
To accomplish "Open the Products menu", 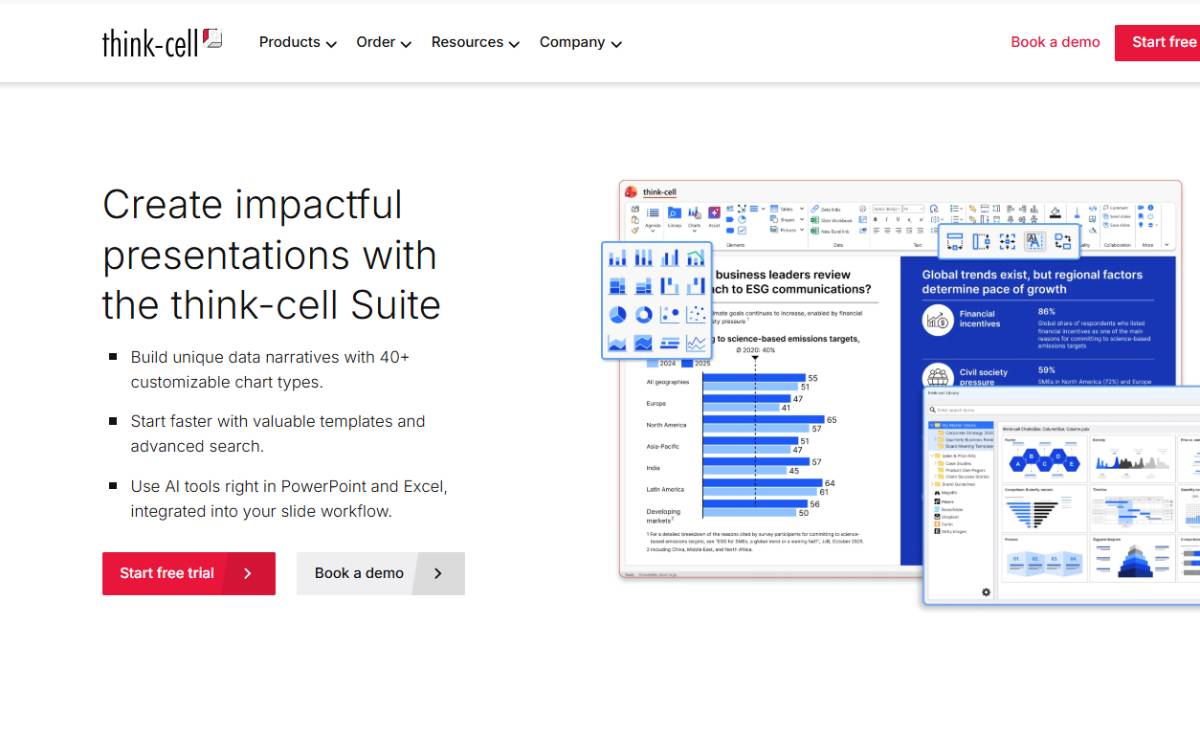I will tap(297, 42).
